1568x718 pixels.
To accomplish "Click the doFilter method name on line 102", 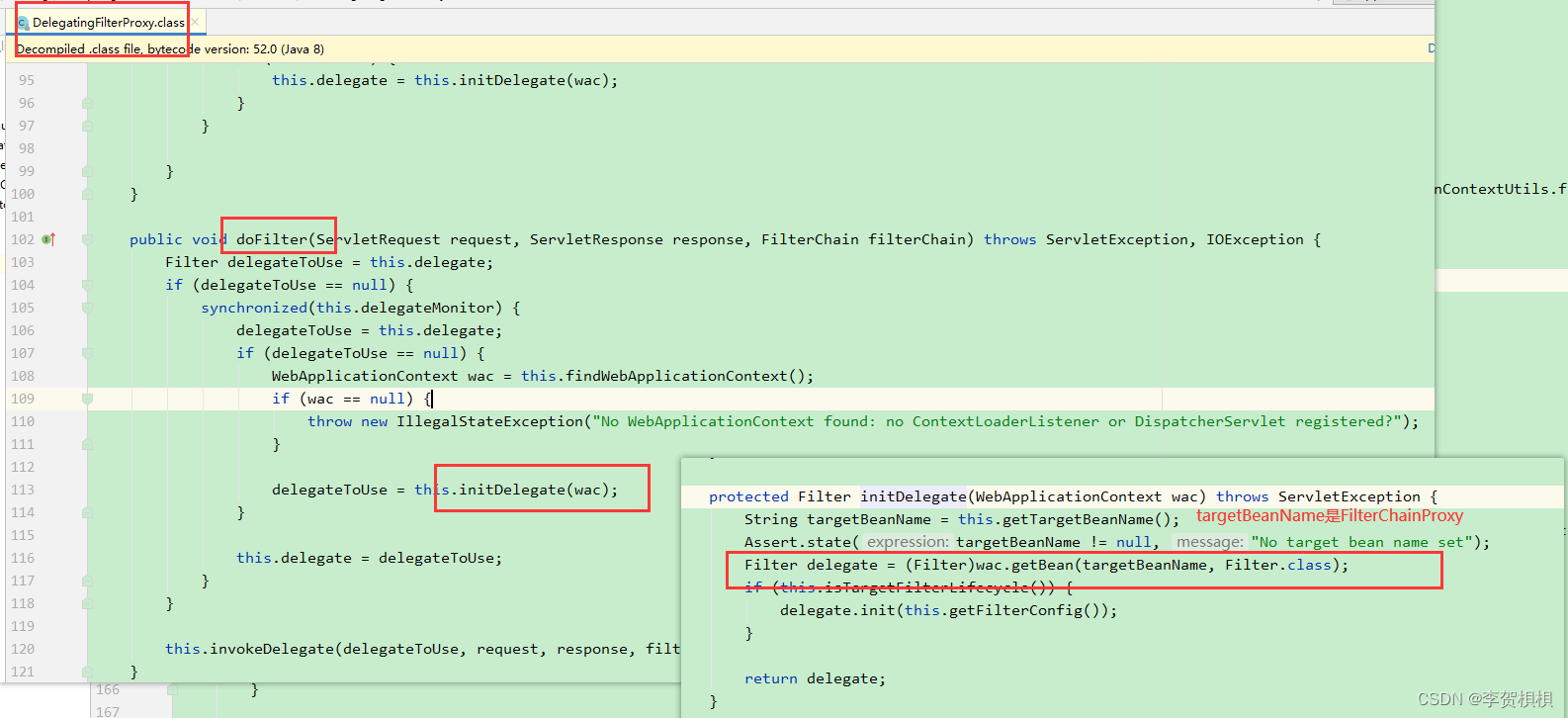I will (x=272, y=239).
